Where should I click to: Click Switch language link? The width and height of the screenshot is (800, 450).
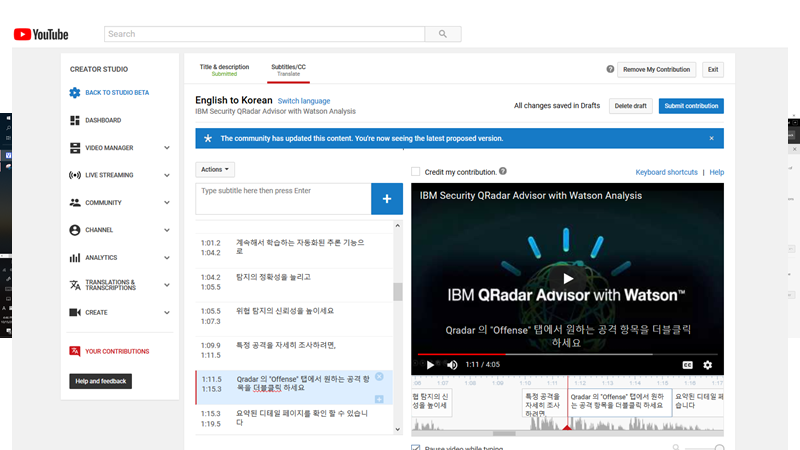pos(304,101)
